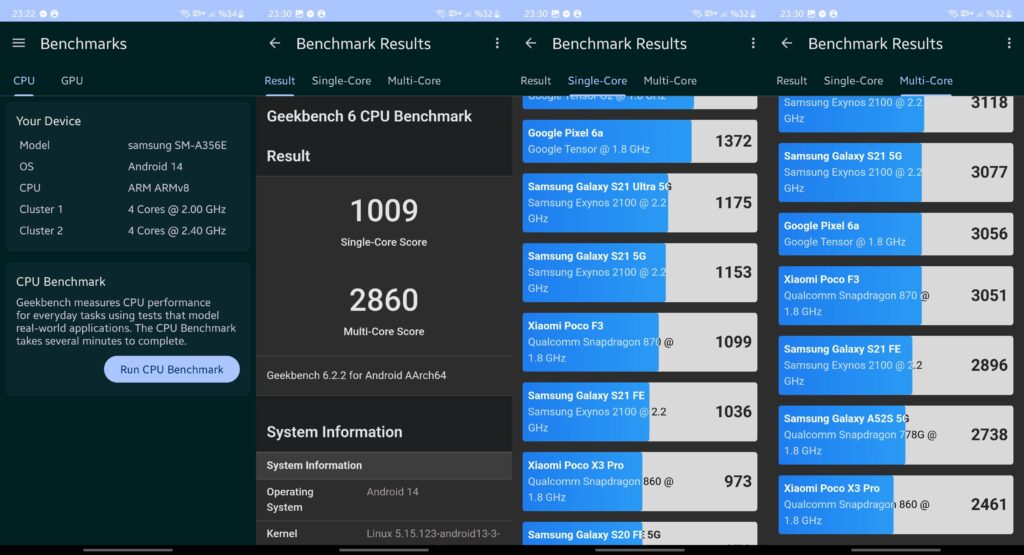Viewport: 1024px width, 555px height.
Task: Tap the Your Device info card
Action: tap(127, 176)
